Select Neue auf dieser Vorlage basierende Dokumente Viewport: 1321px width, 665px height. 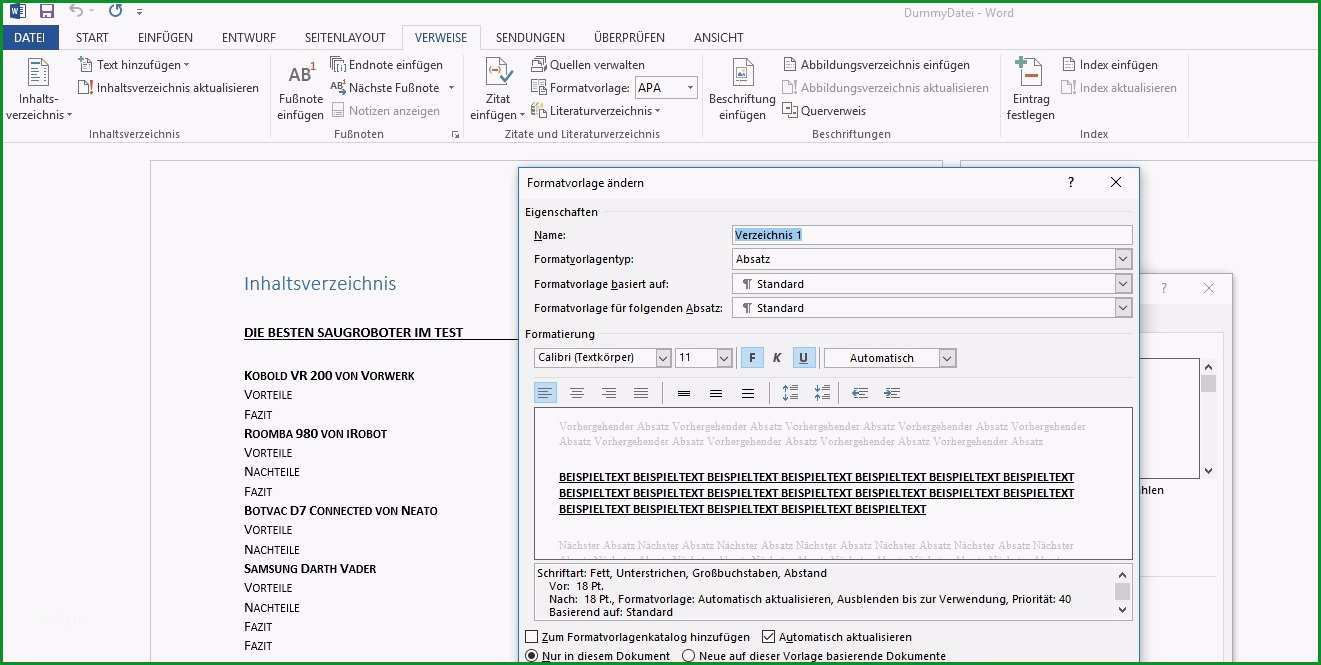[688, 656]
